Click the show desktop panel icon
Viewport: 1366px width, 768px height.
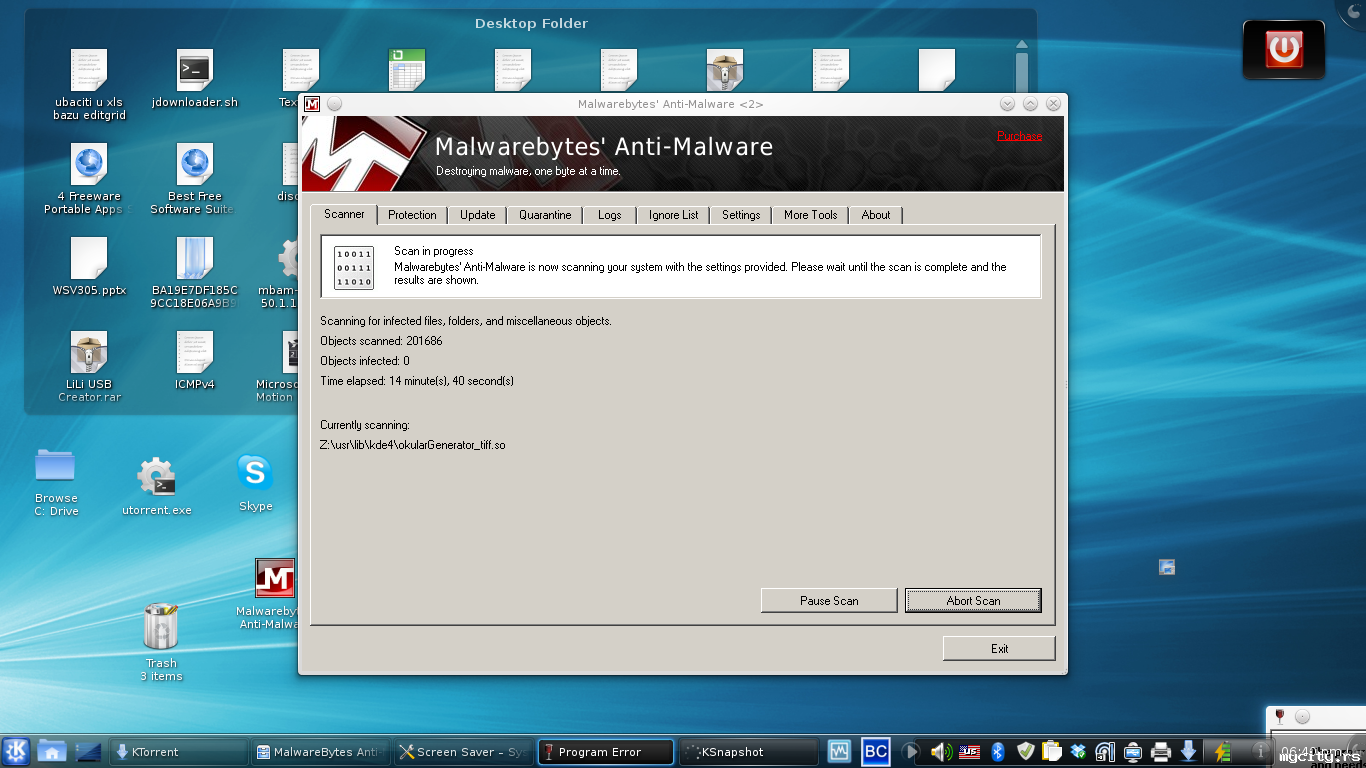(x=89, y=751)
